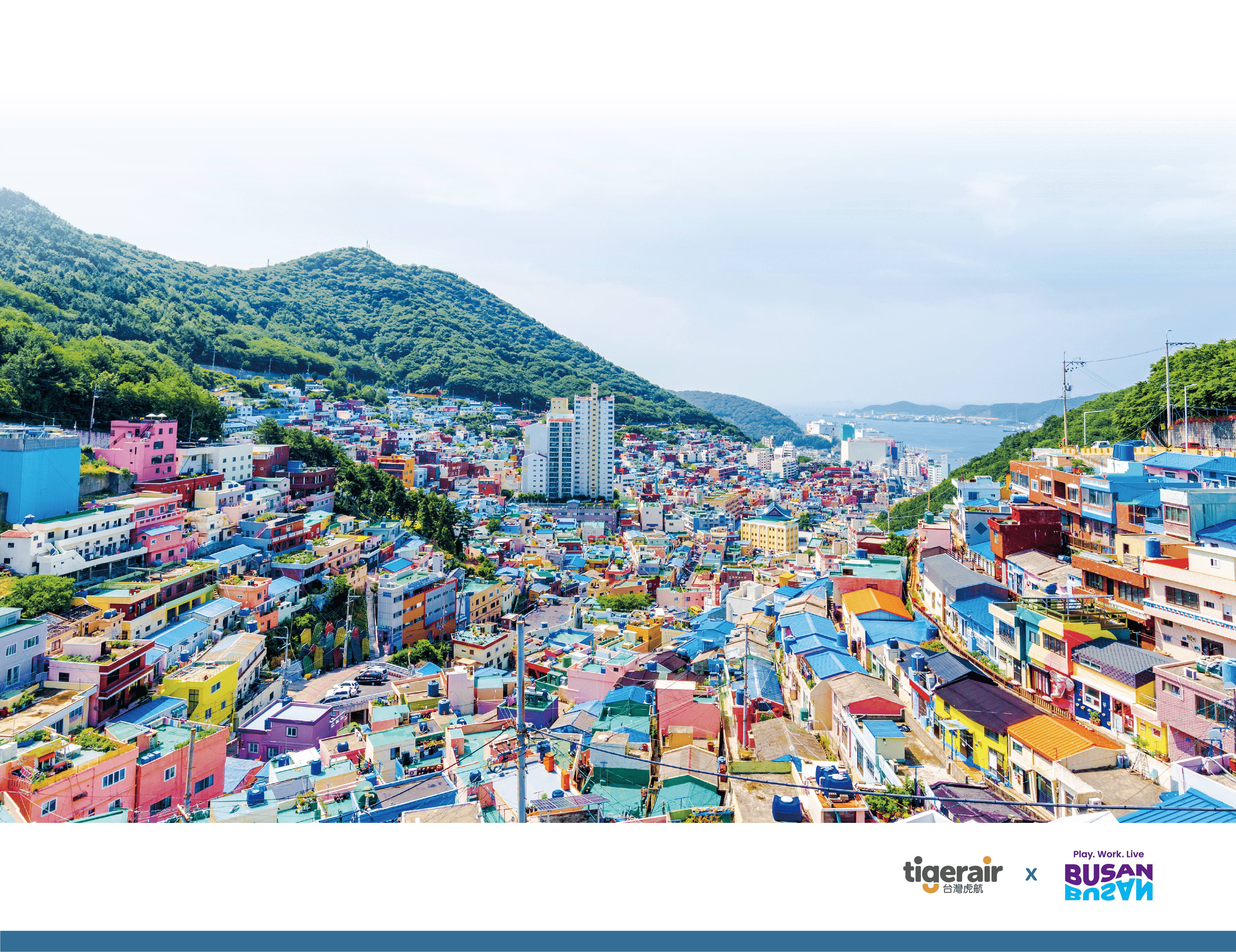This screenshot has height=952, width=1236.
Task: Click the blue x between the logos
Action: (1031, 875)
